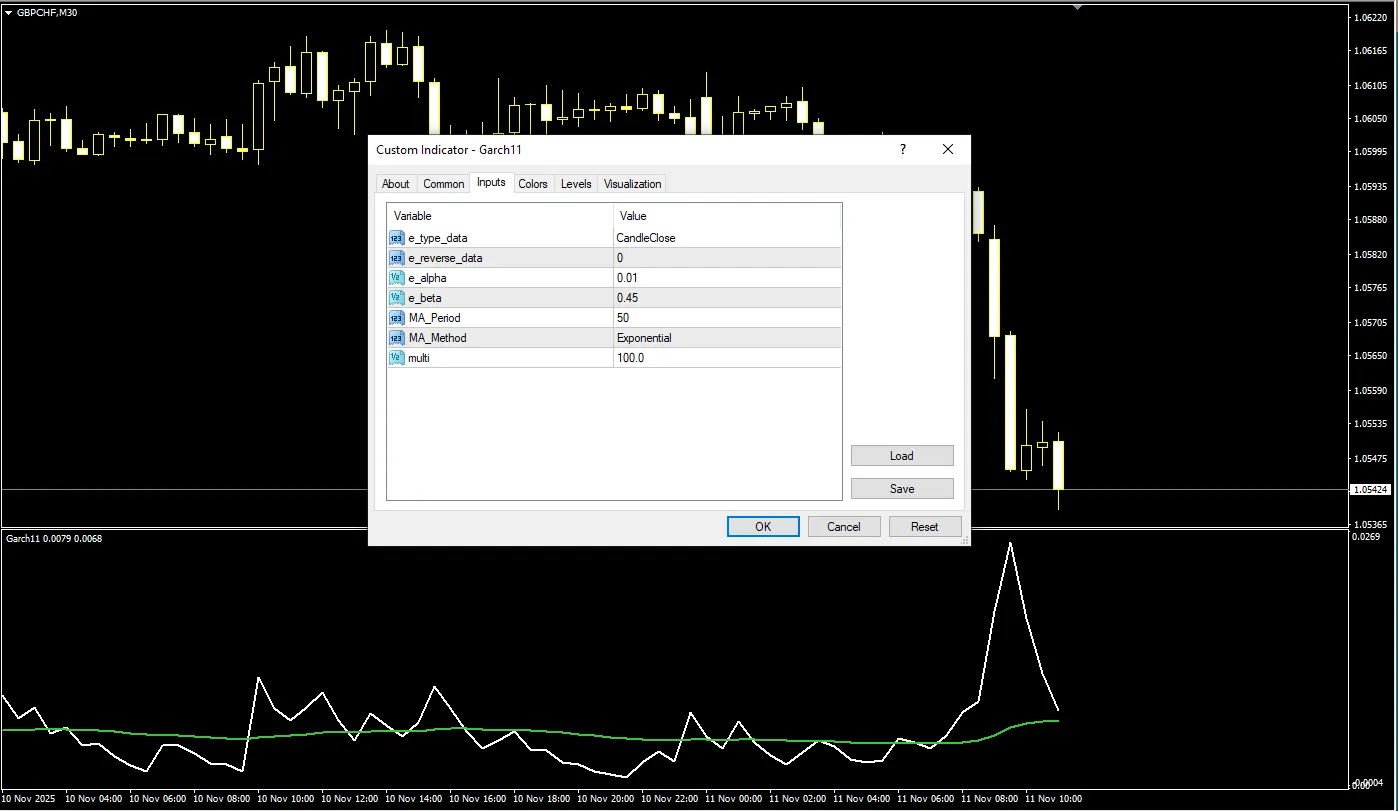
Task: Switch to the Colors tab
Action: pyautogui.click(x=533, y=184)
